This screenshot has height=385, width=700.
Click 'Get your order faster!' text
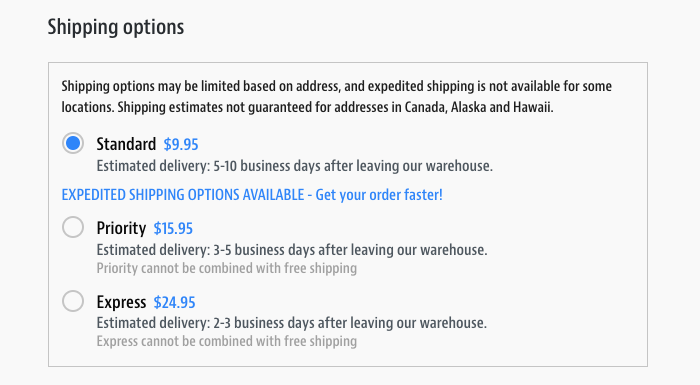click(379, 195)
